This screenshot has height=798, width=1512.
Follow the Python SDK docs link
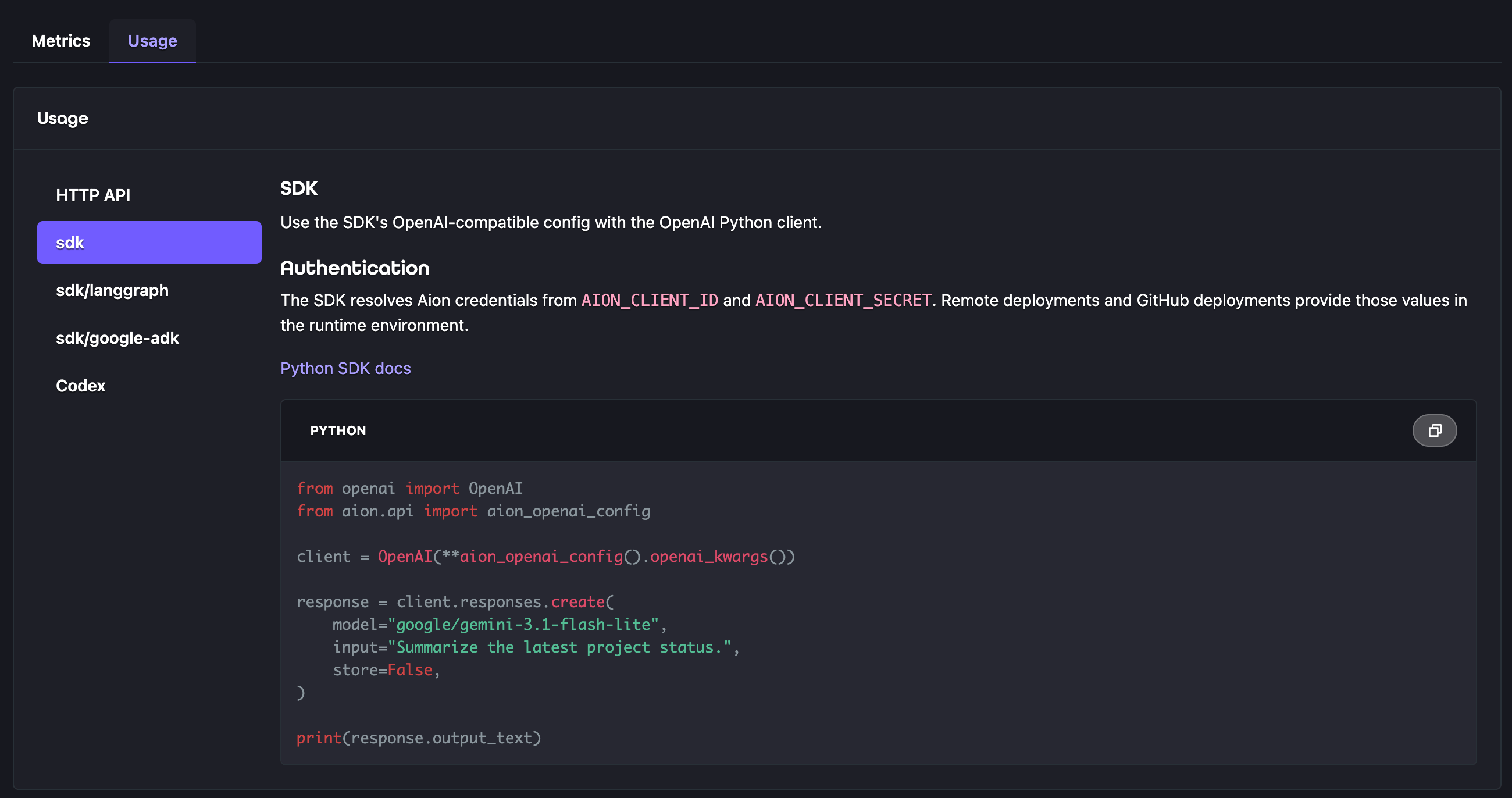coord(345,368)
